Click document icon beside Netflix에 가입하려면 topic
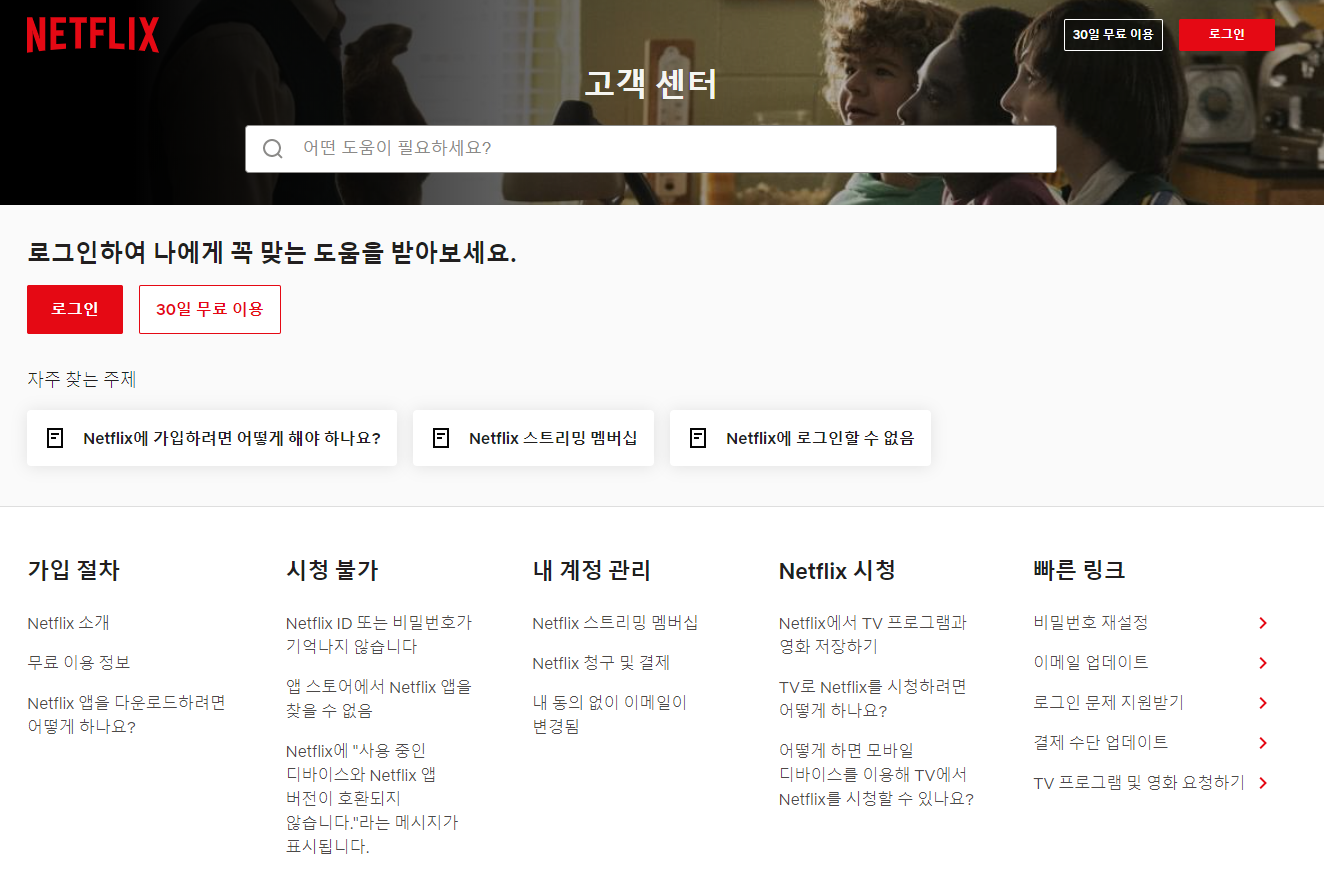The width and height of the screenshot is (1324, 879). point(55,438)
